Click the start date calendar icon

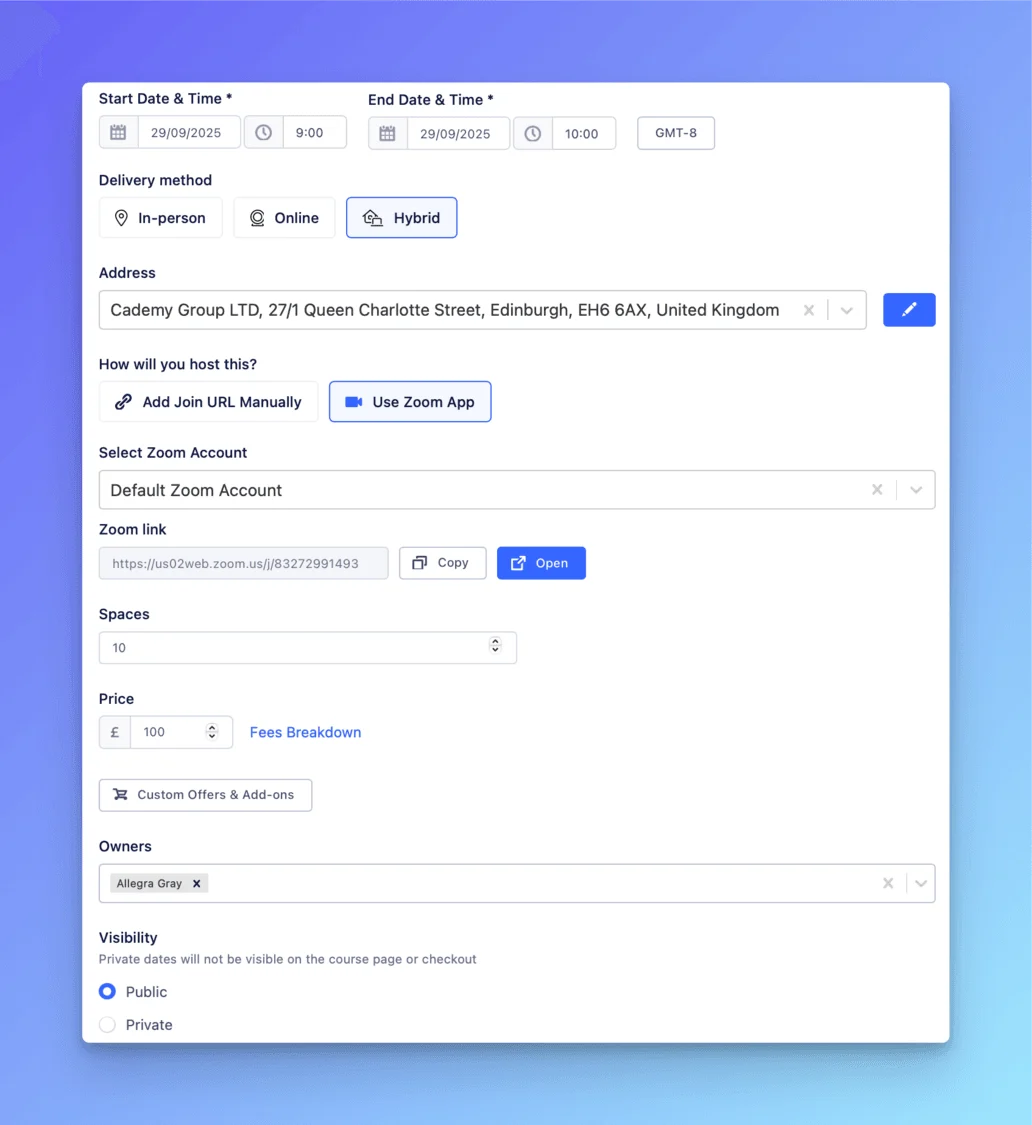tap(118, 133)
